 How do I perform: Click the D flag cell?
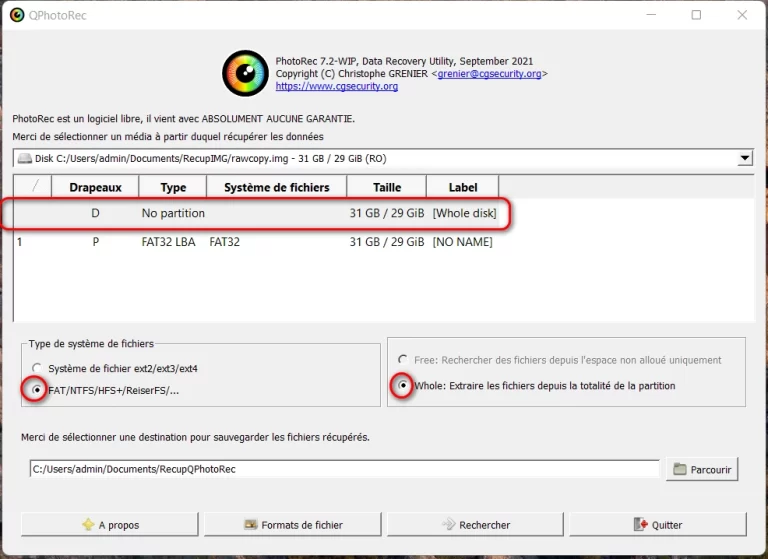(x=95, y=213)
